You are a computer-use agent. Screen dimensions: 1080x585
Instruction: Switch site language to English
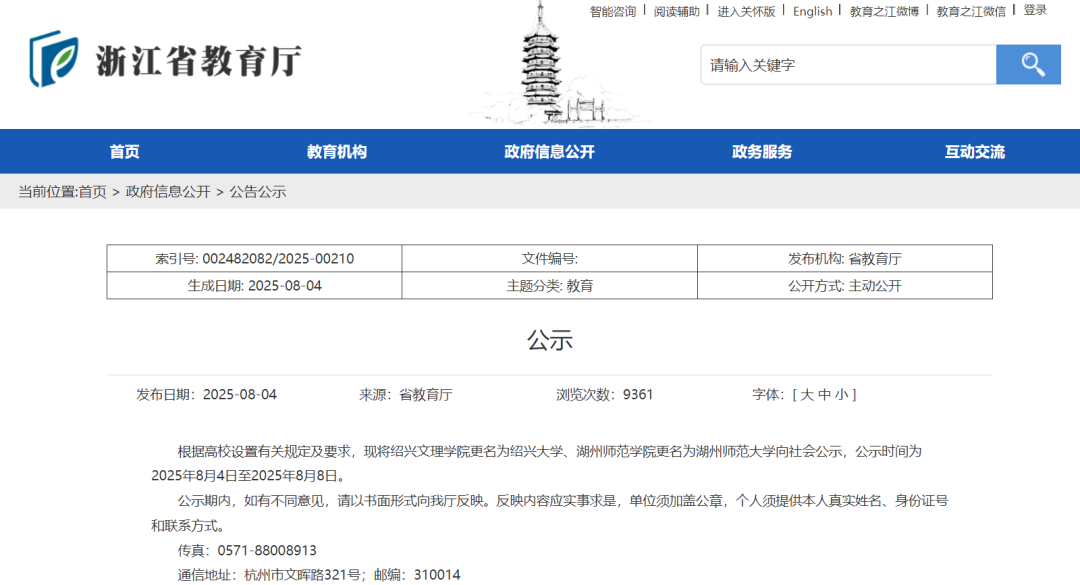[x=812, y=11]
